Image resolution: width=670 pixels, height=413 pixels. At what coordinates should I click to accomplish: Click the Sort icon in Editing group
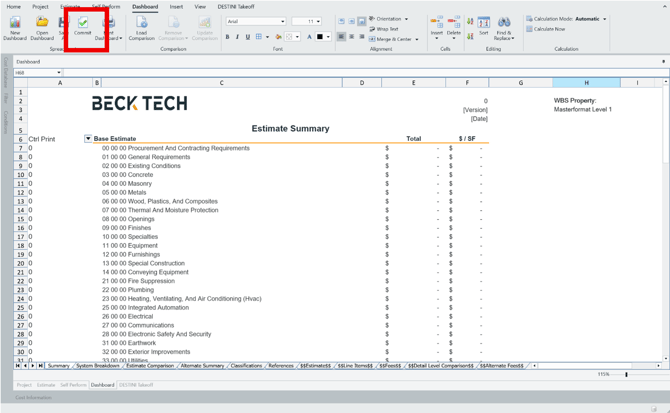coord(484,24)
